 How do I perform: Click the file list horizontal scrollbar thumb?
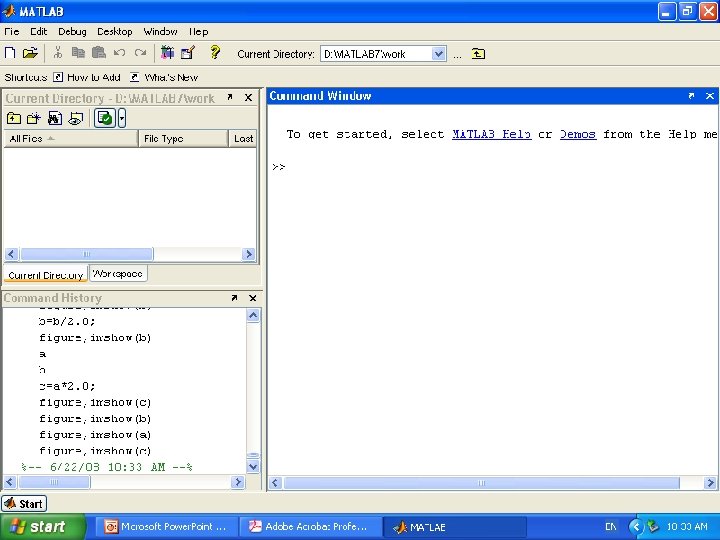coord(86,254)
